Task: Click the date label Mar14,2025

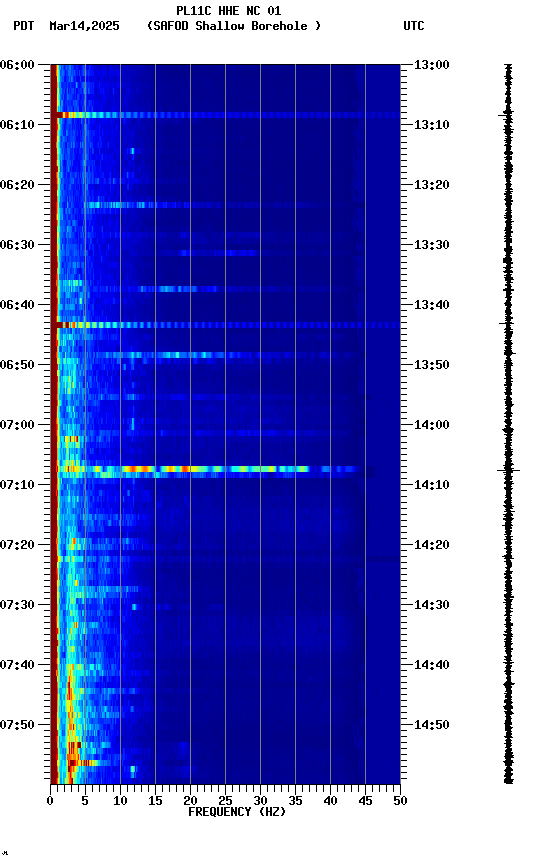Action: [84, 26]
